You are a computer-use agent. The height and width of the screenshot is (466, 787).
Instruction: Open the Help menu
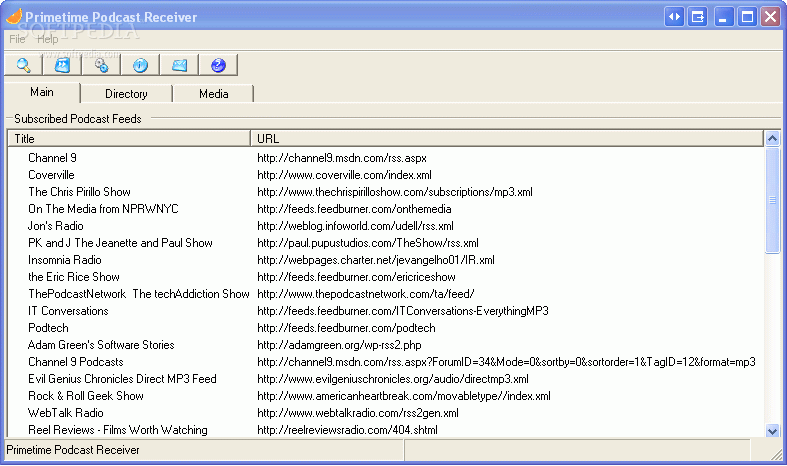tap(48, 39)
